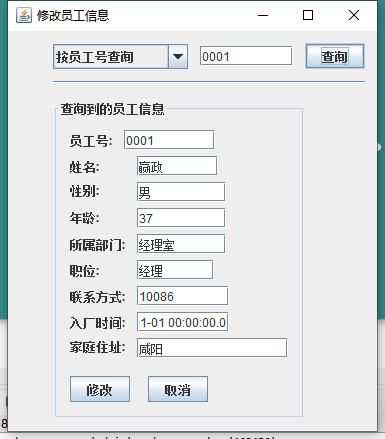Viewport: 385px width, 439px height.
Task: Close the 修改员工信息 window
Action: (354, 15)
